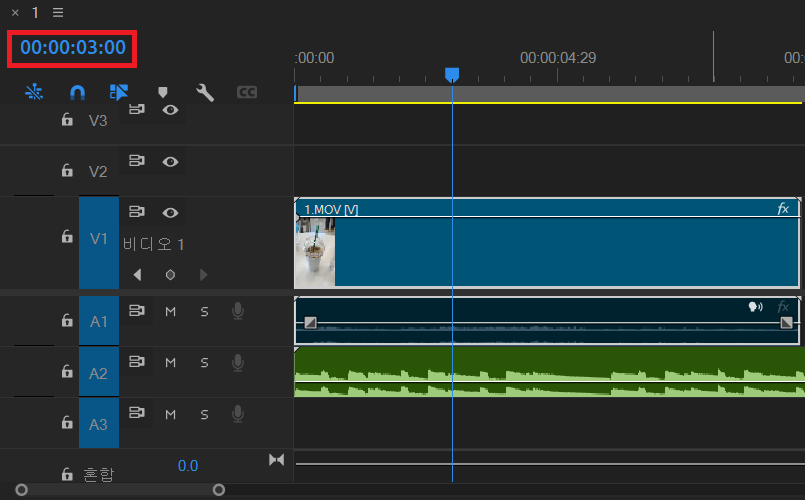Viewport: 805px width, 500px height.
Task: Click the left zoom scroll handle
Action: tap(21, 490)
